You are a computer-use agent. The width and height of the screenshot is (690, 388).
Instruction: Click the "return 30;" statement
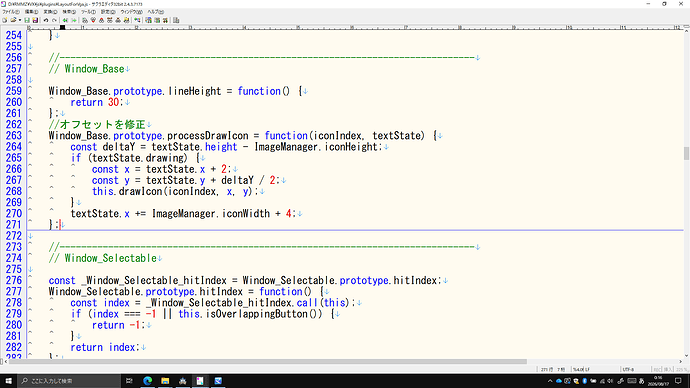tap(97, 102)
